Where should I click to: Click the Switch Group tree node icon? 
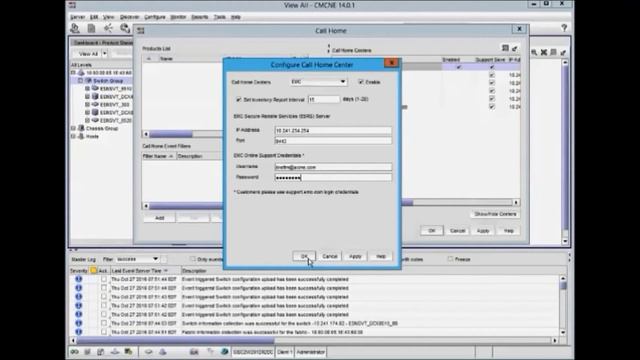click(88, 80)
